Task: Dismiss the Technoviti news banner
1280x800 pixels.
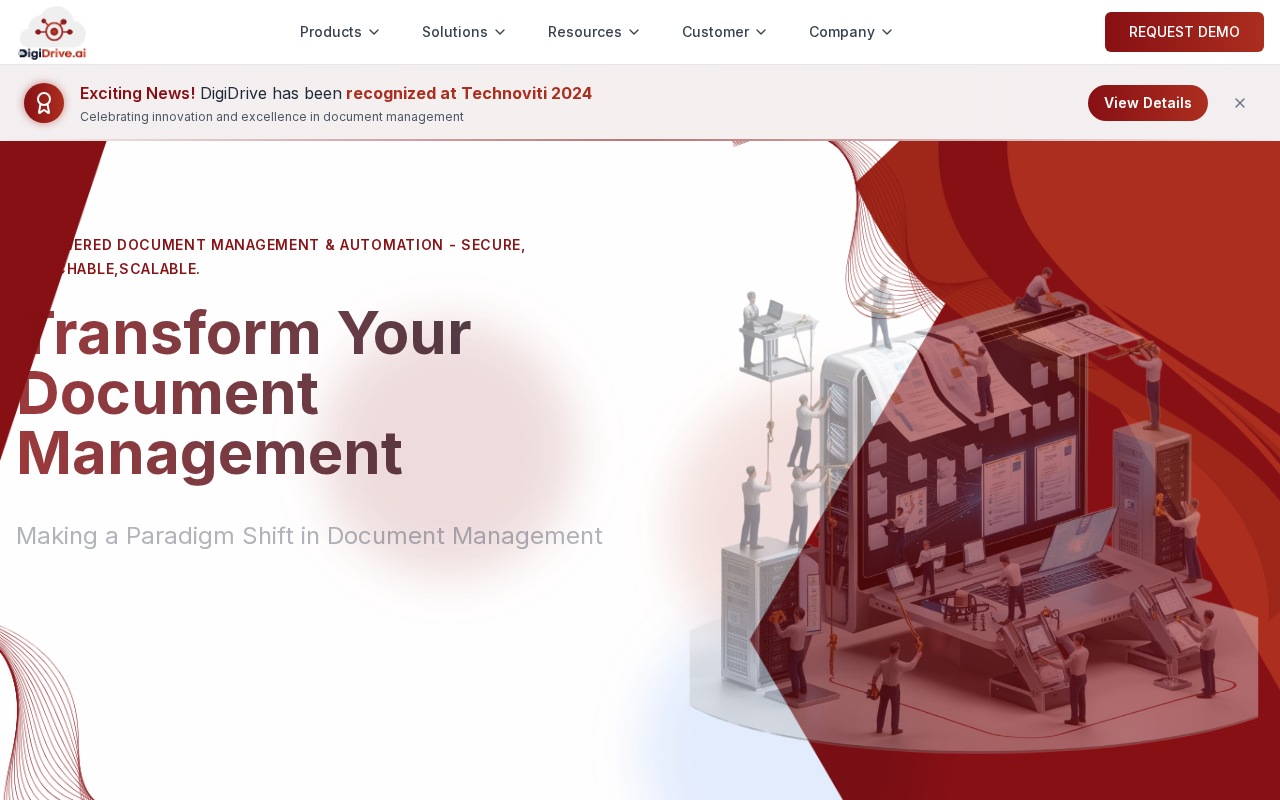Action: [1240, 103]
